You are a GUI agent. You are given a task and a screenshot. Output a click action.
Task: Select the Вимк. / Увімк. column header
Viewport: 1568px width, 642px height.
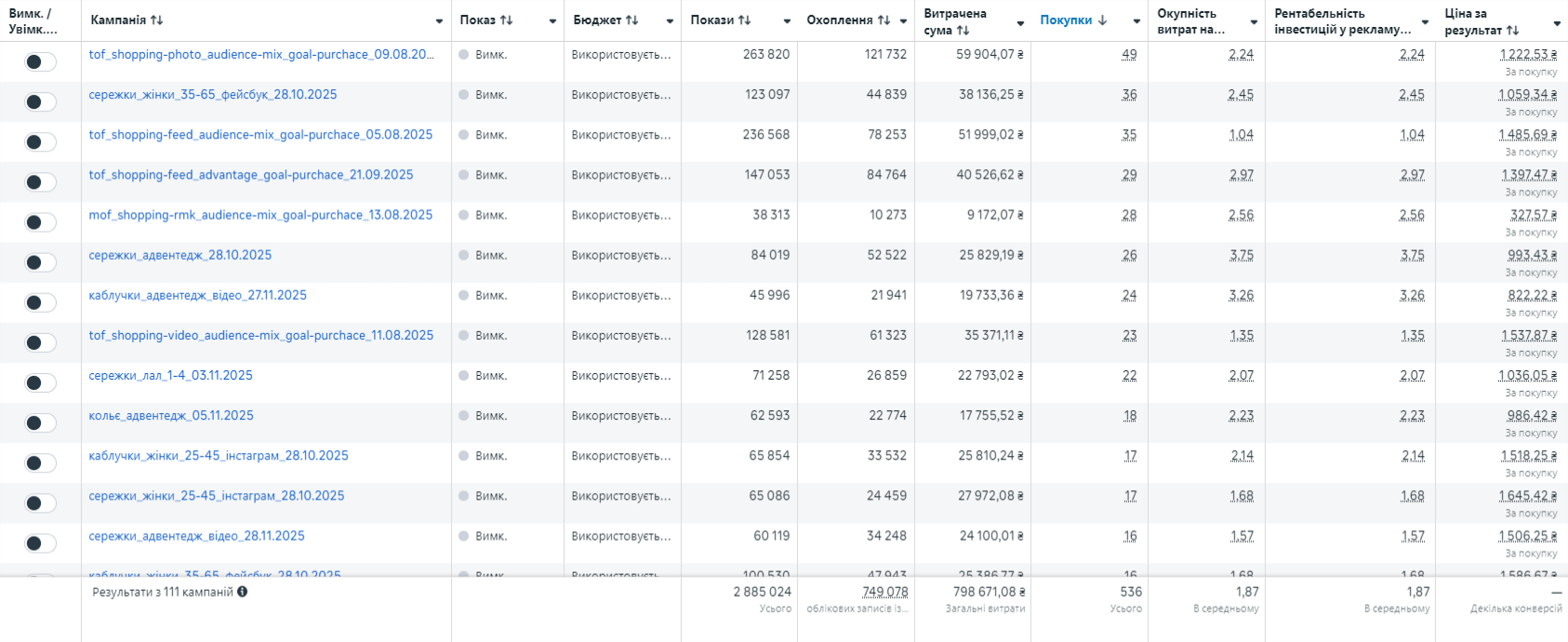click(33, 20)
